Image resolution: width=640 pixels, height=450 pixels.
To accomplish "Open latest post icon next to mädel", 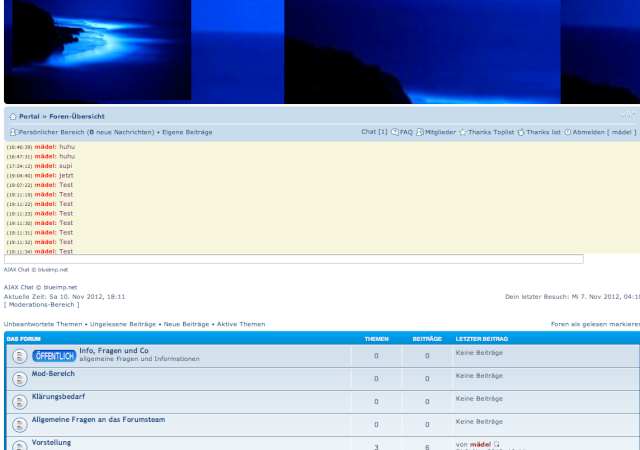I will tap(497, 444).
